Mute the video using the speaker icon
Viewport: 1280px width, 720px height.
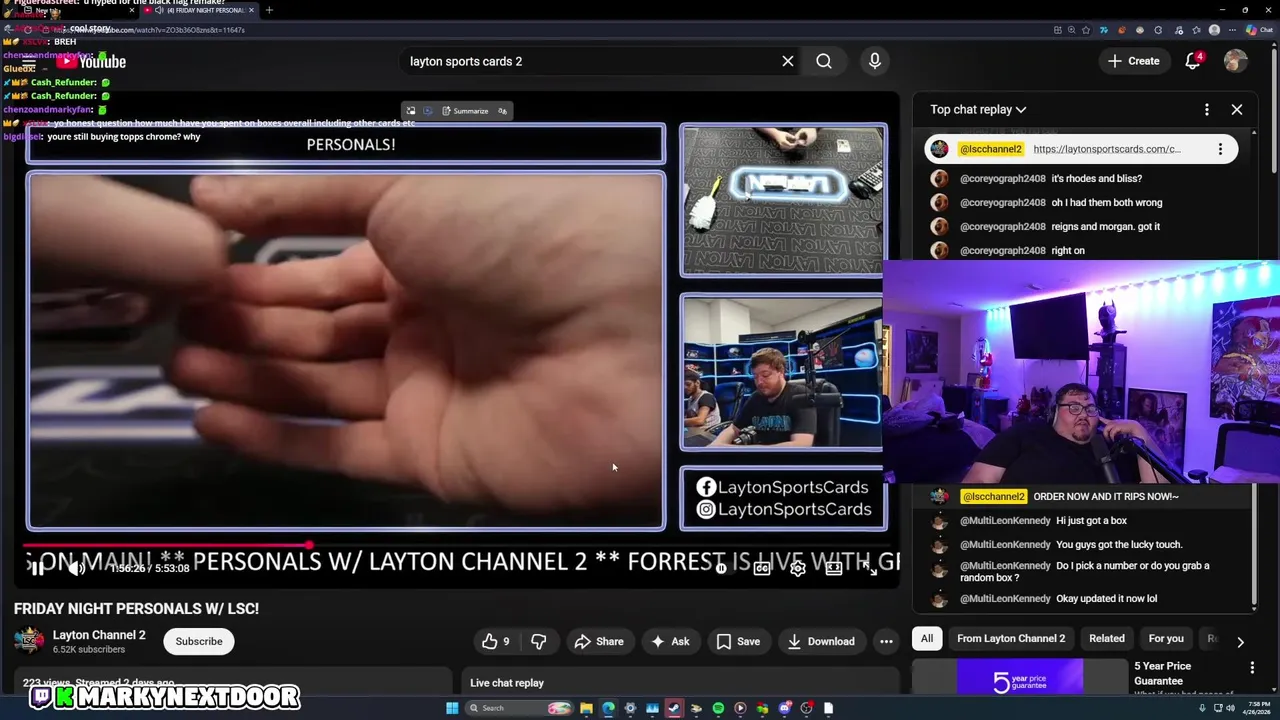coord(77,568)
